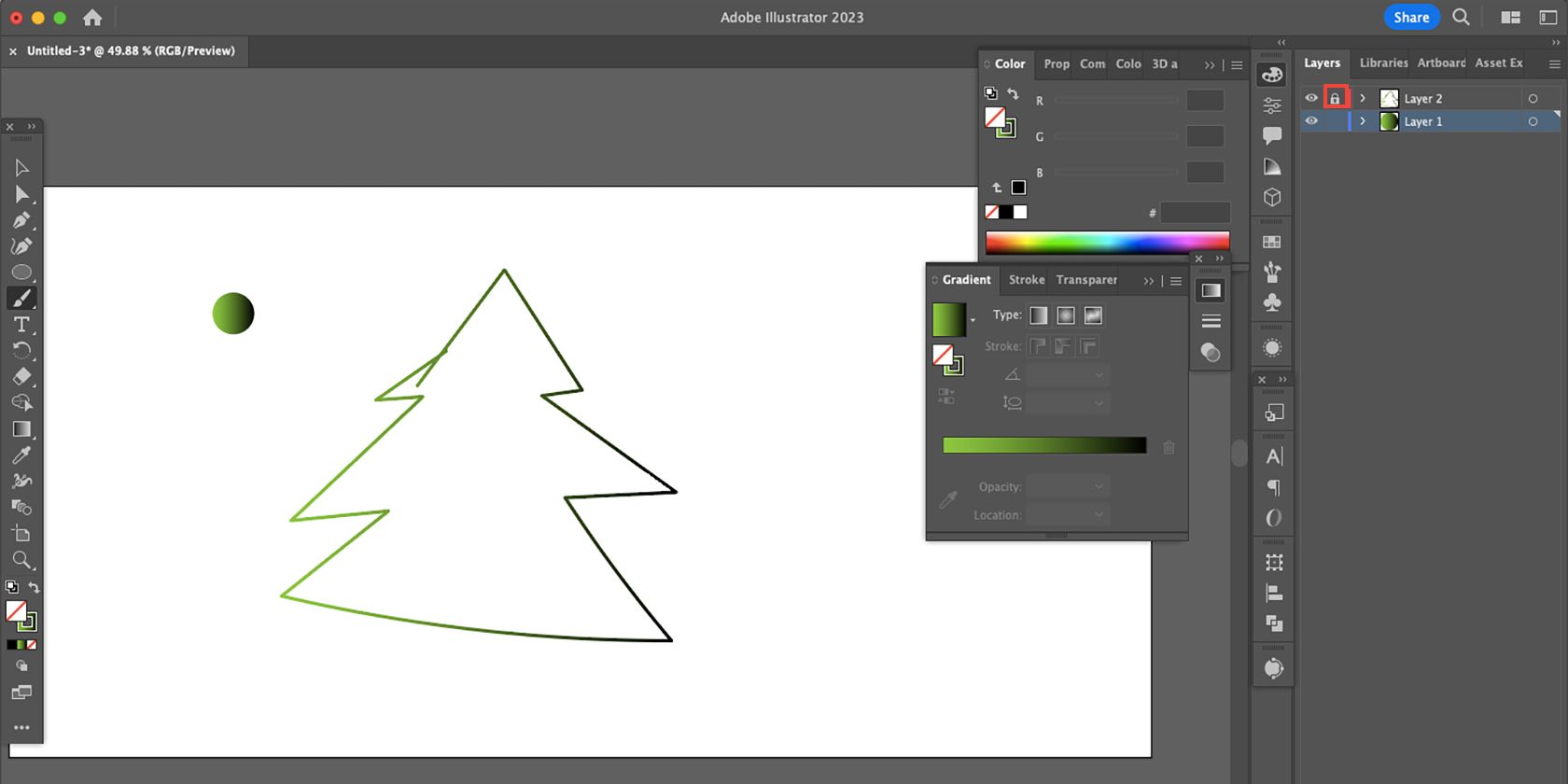This screenshot has height=784, width=1568.
Task: Choose the Freeform gradient type icon
Action: point(1093,315)
